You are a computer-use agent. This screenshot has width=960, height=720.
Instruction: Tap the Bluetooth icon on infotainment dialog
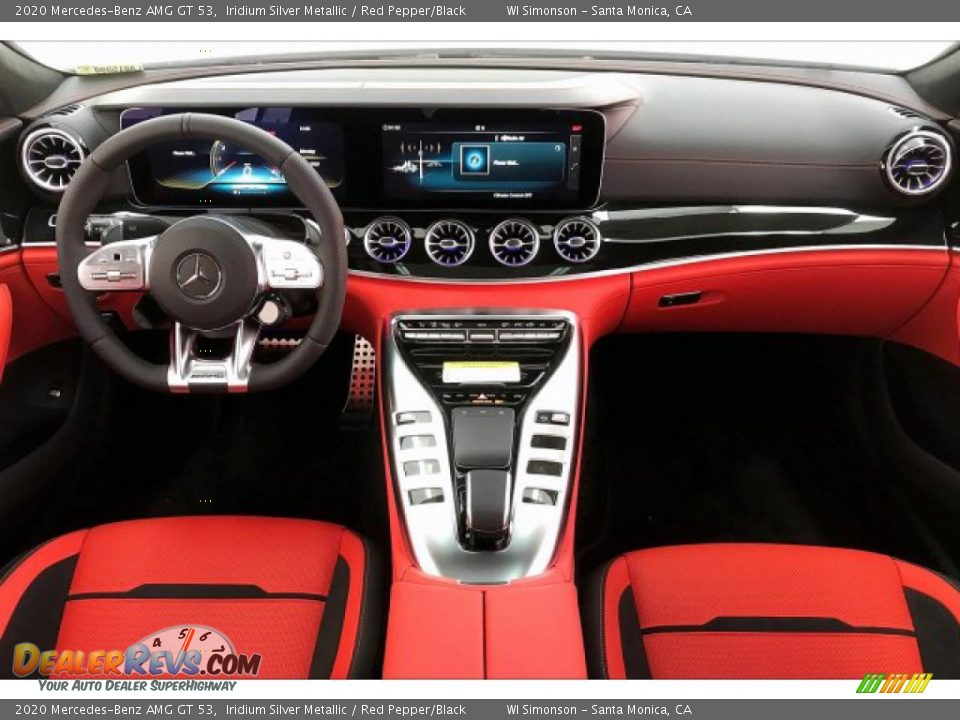pyautogui.click(x=557, y=147)
